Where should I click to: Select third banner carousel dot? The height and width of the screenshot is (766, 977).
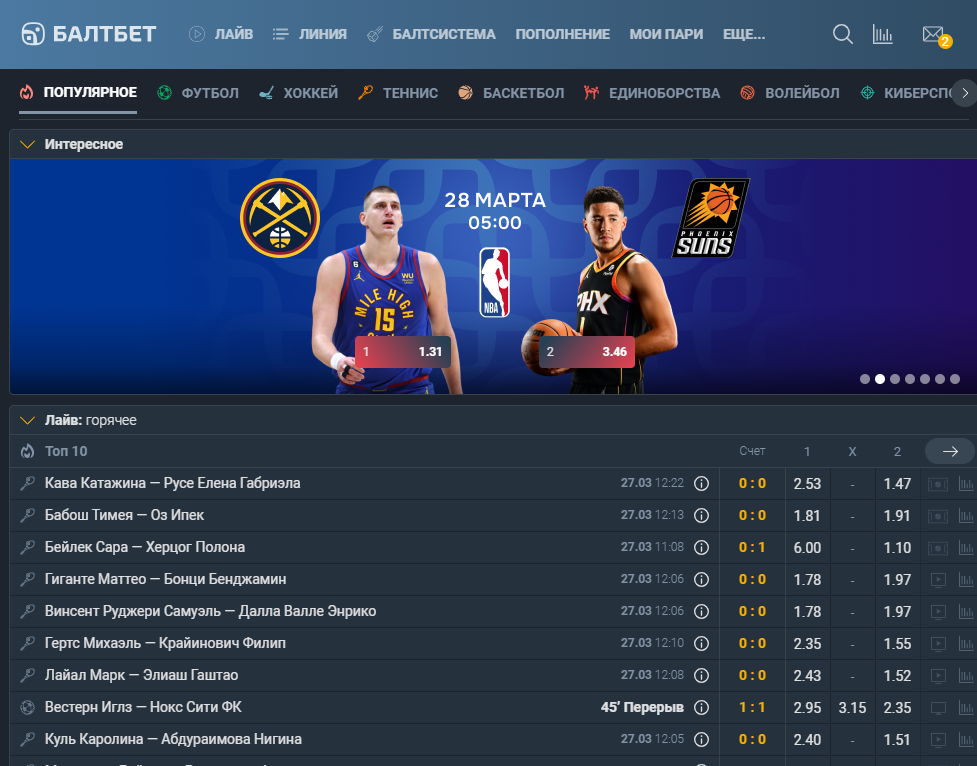tap(895, 379)
